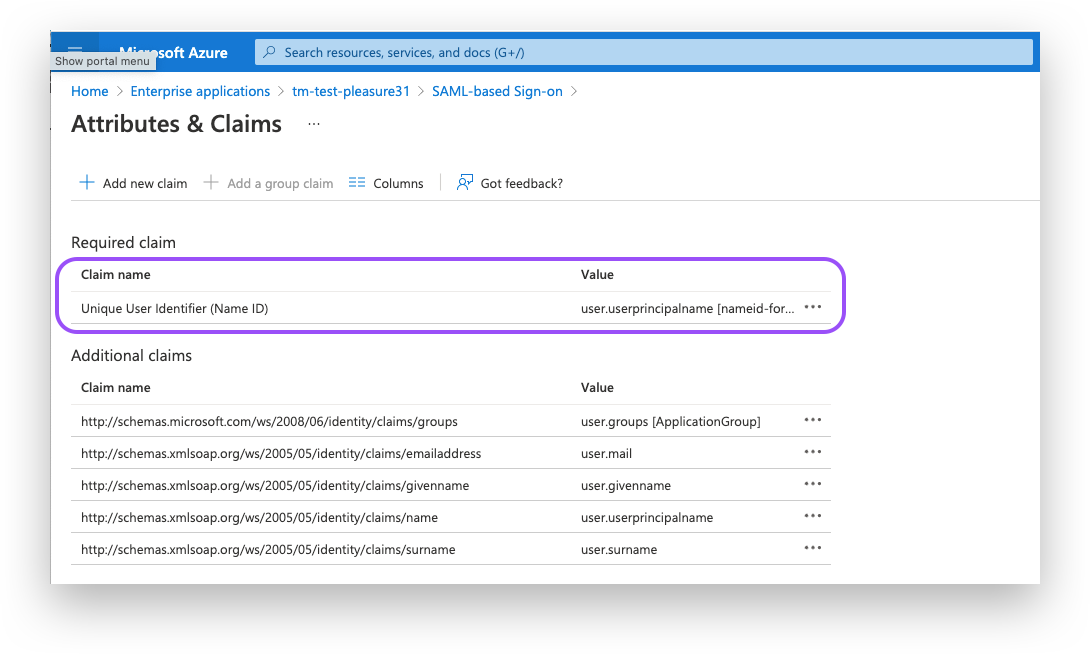Image resolution: width=1090 pixels, height=654 pixels.
Task: Click the Columns icon in toolbar
Action: click(x=357, y=183)
